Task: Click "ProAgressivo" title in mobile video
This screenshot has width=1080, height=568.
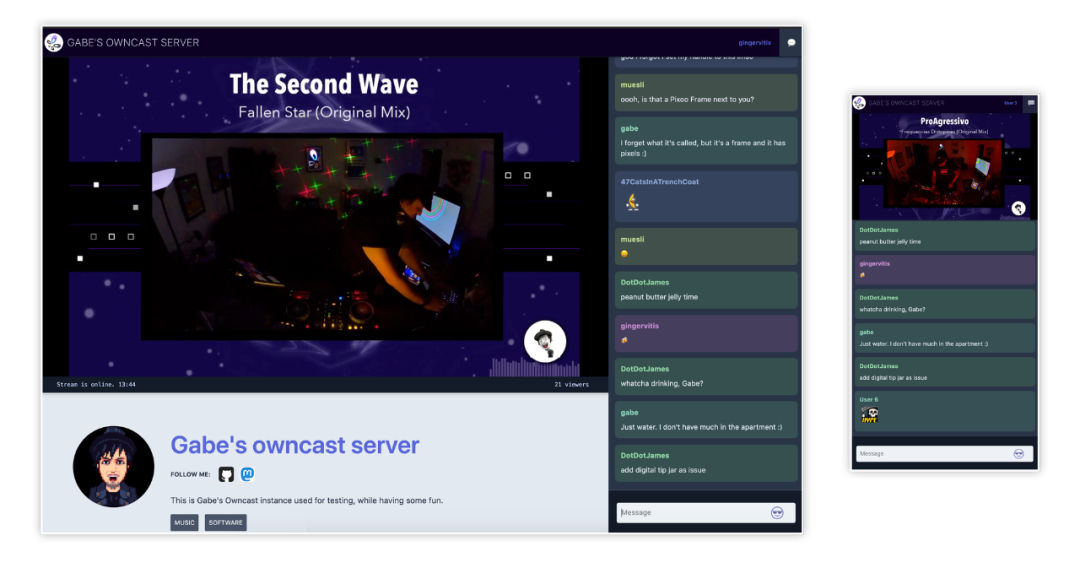Action: coord(944,121)
